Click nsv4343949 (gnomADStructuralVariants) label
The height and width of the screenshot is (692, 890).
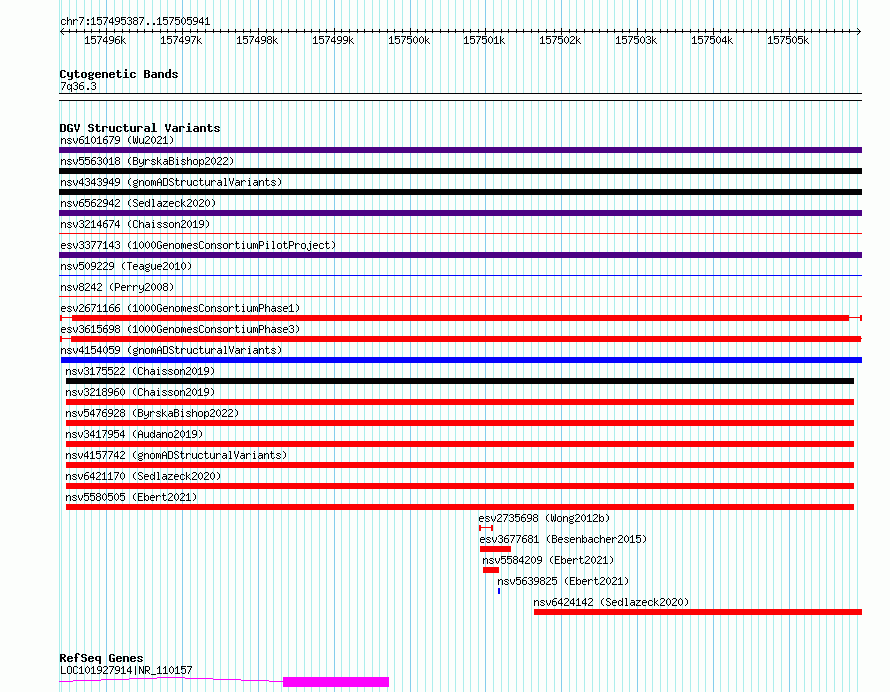coord(171,182)
